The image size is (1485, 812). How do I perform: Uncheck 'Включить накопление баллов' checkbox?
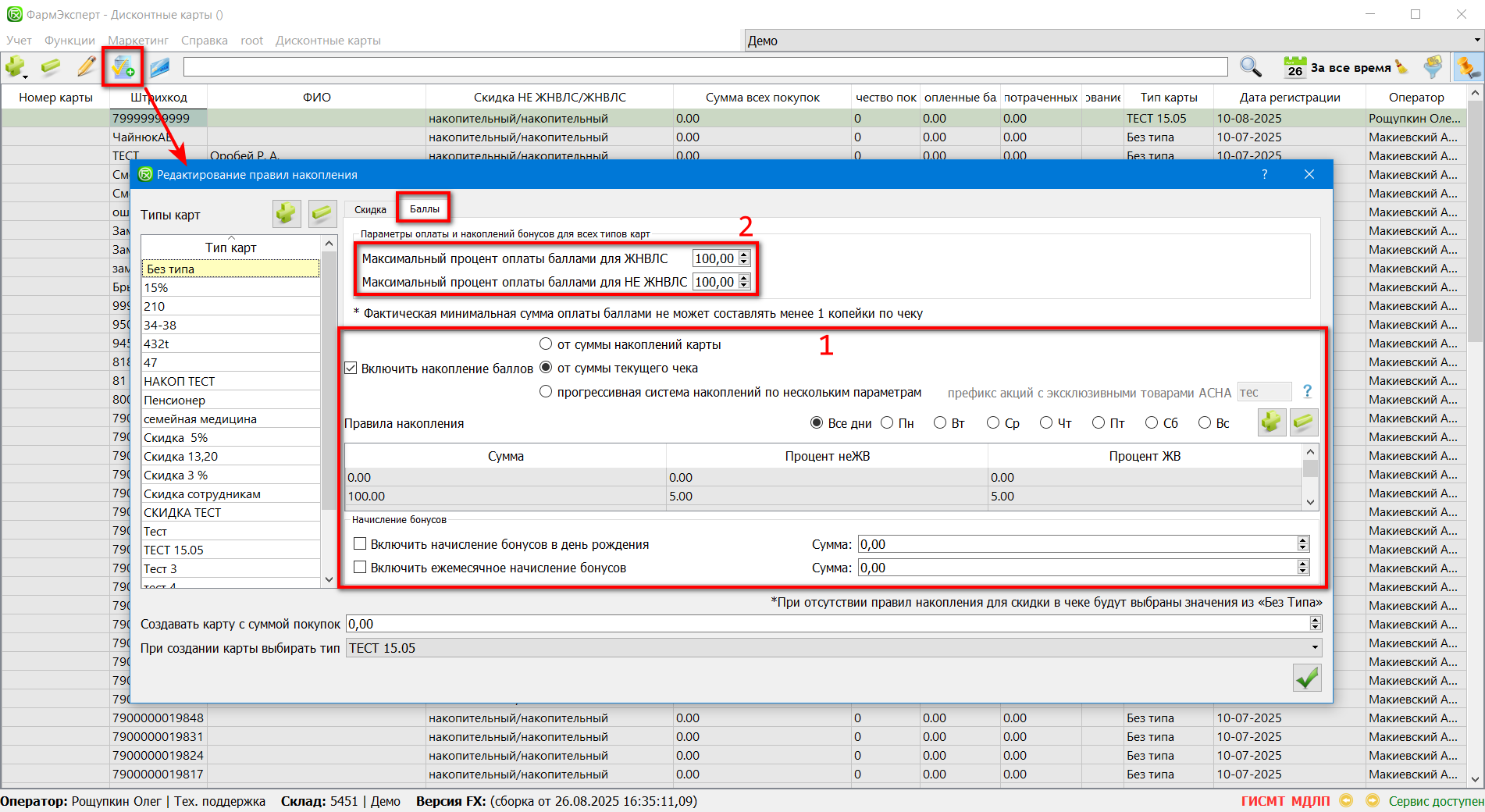click(351, 368)
